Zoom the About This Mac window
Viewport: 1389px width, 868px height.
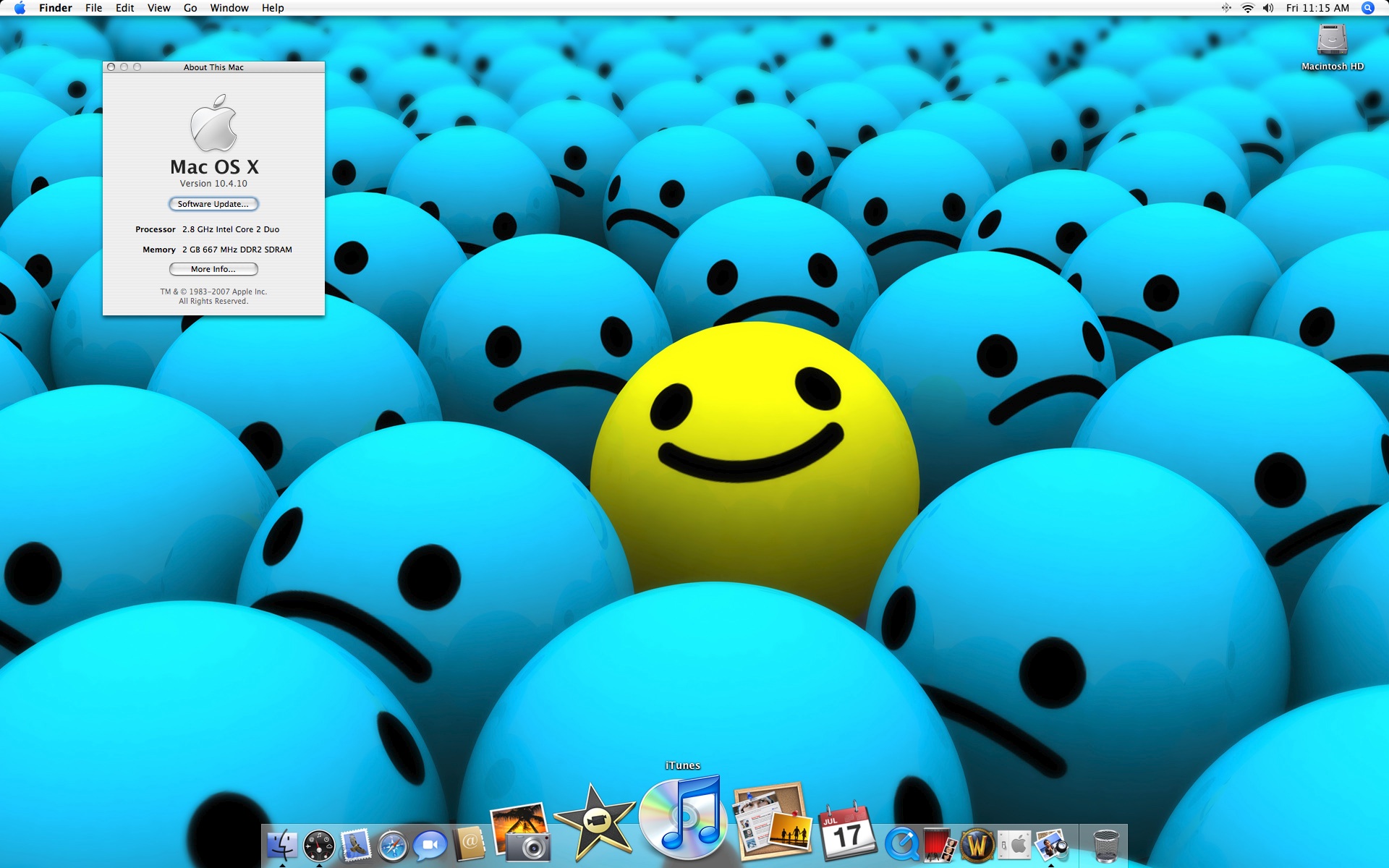[137, 67]
